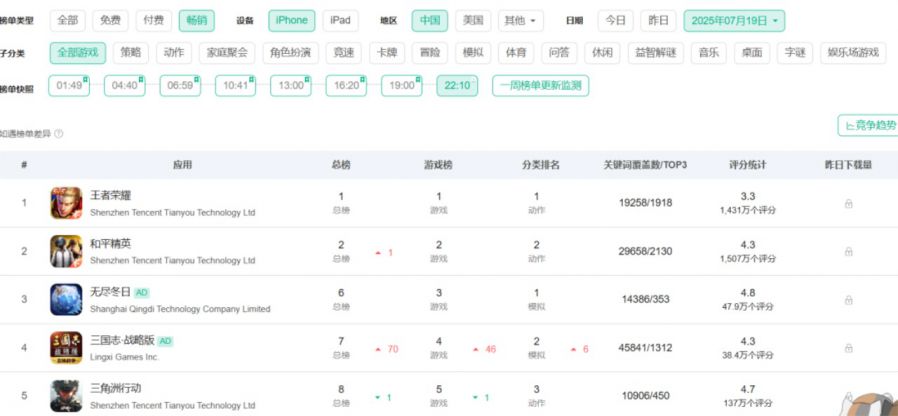The image size is (898, 416).
Task: Open the 三角洲行动 app name link
Action: [x=116, y=388]
